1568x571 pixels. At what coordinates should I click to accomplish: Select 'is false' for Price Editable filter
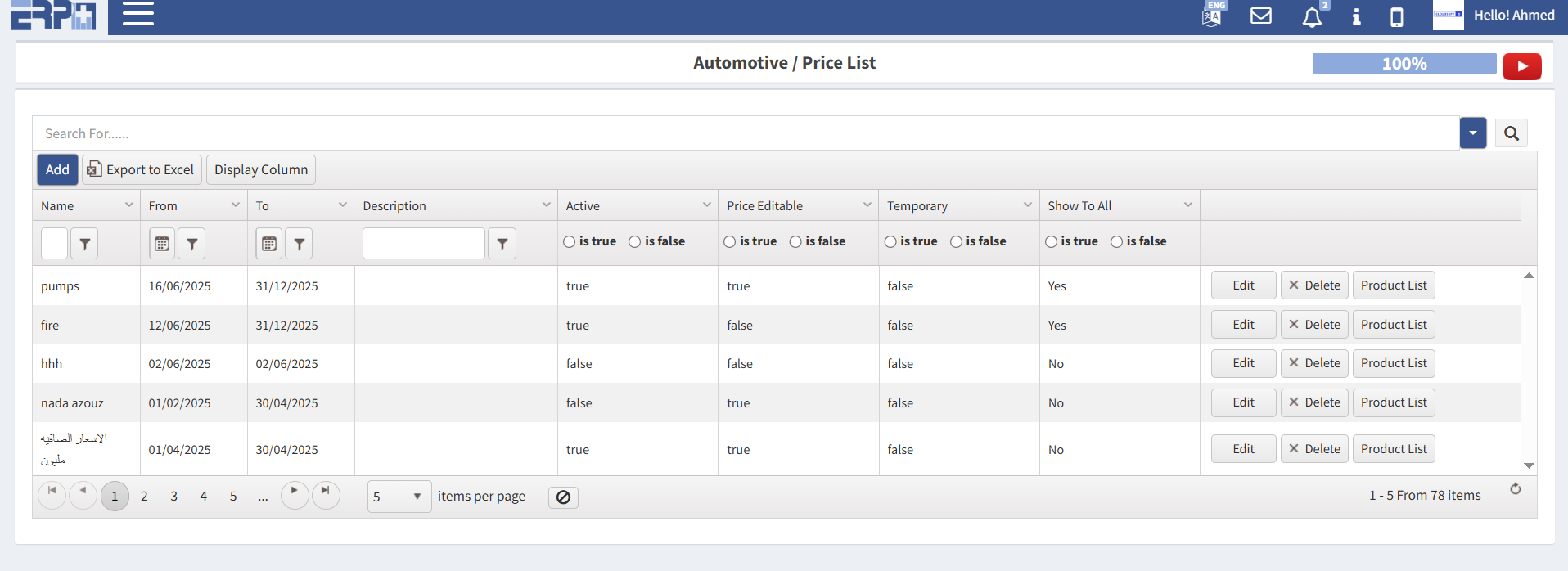[x=795, y=242]
